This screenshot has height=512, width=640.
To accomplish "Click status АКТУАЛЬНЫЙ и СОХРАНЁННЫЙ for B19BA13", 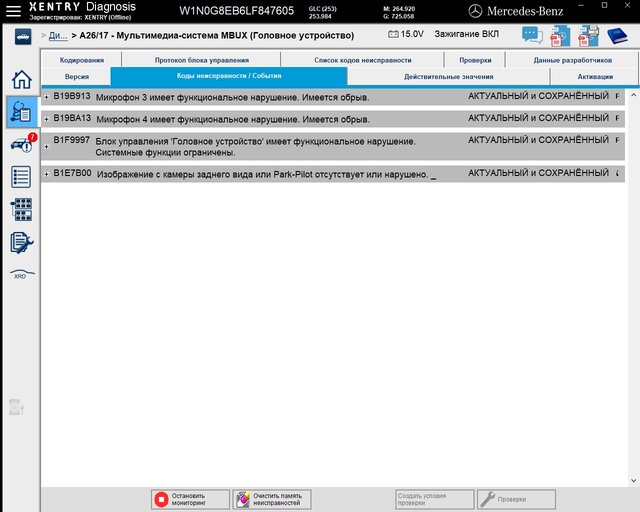I will click(x=538, y=118).
